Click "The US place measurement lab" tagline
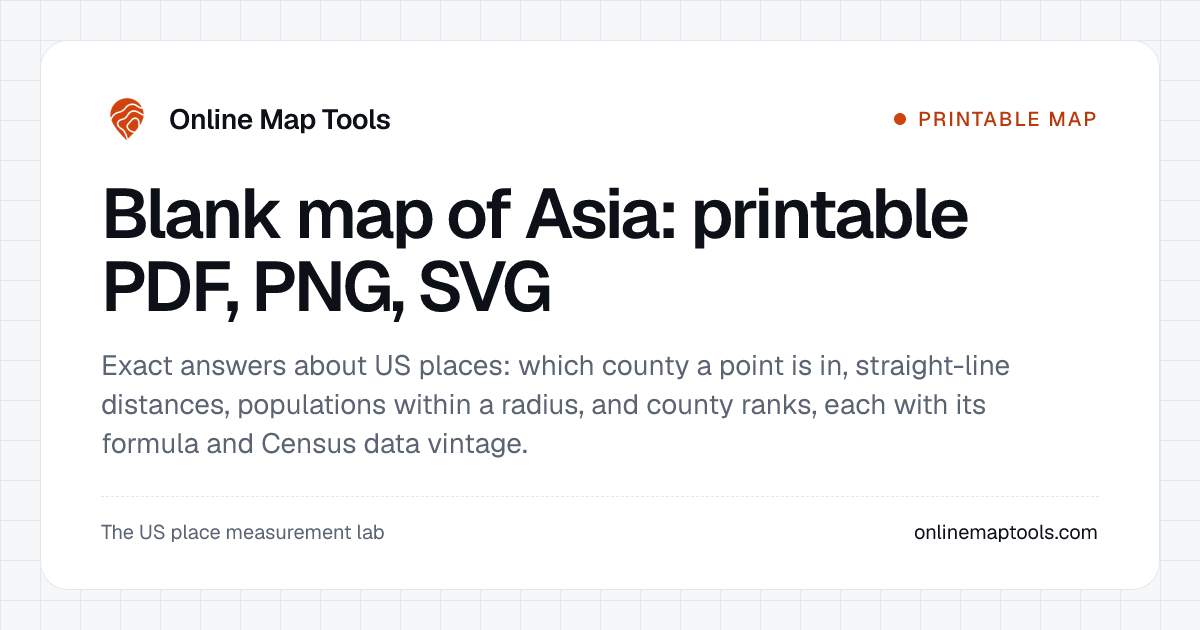Screen dimensions: 1200x630 (243, 532)
